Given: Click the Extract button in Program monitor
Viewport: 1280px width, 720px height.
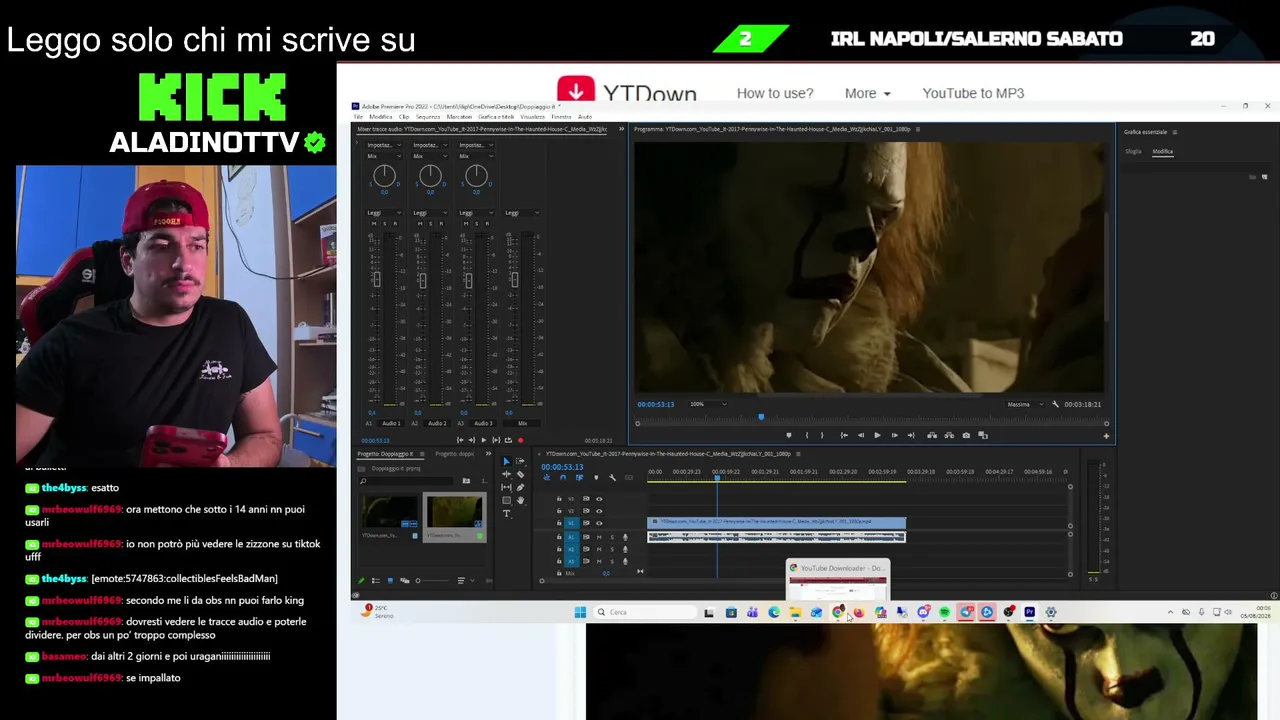Looking at the screenshot, I should tap(948, 435).
